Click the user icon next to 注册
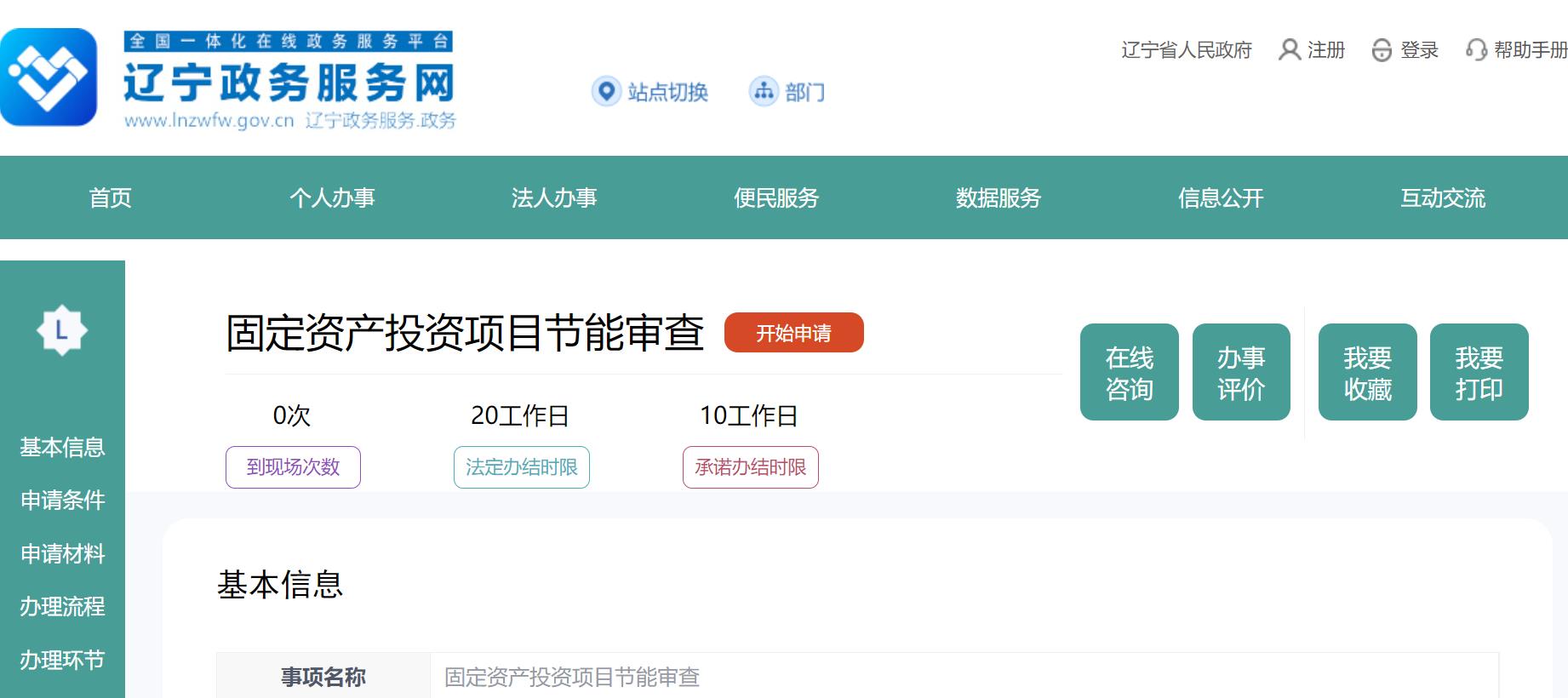The height and width of the screenshot is (698, 1568). [1290, 50]
